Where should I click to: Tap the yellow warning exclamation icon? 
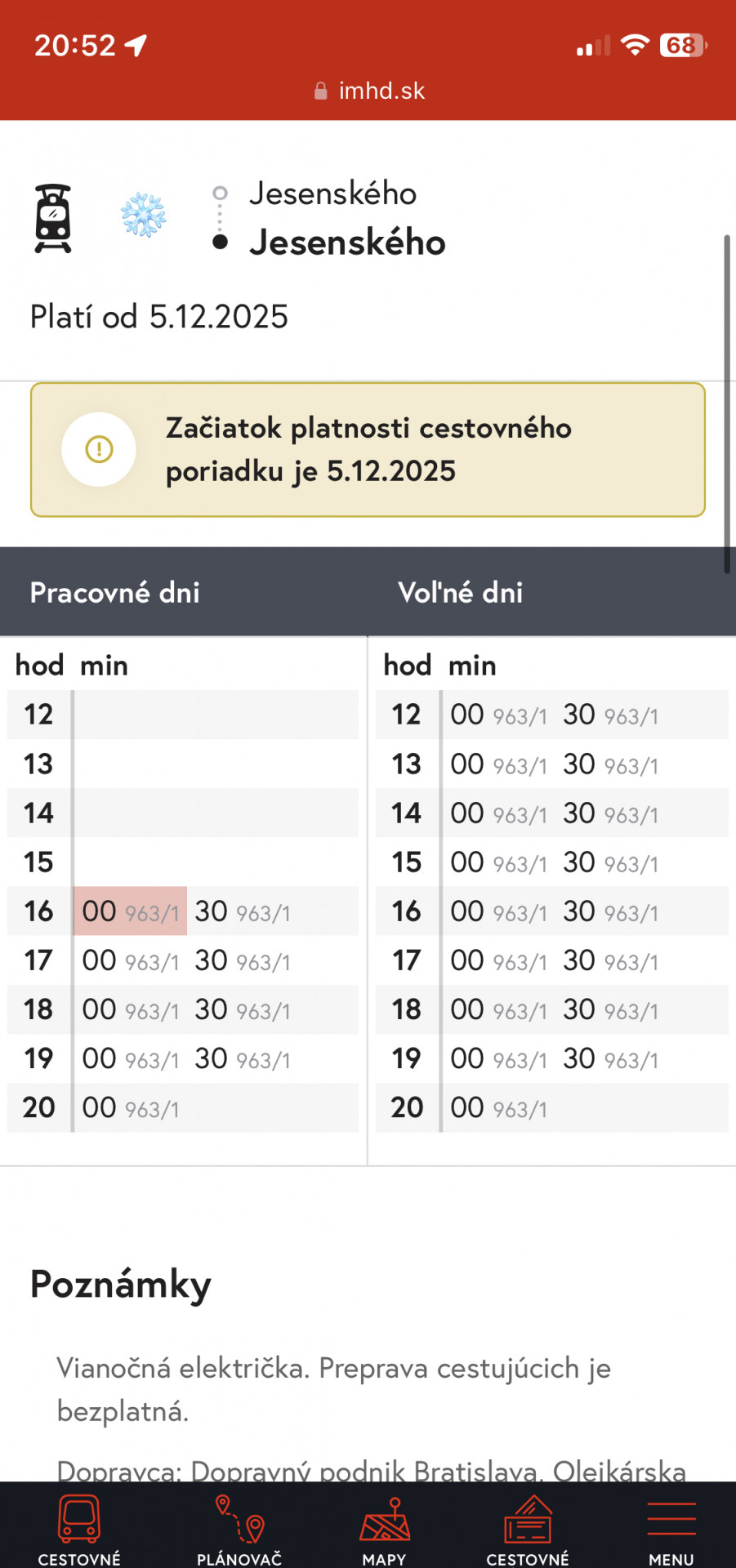tap(99, 449)
